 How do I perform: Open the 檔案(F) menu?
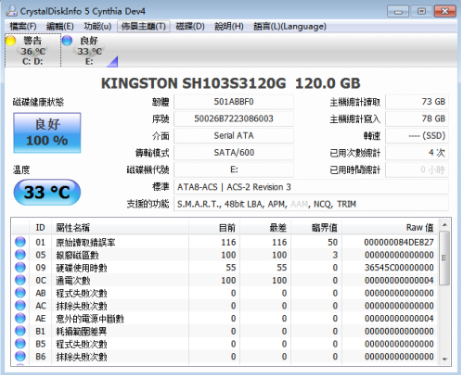pos(23,26)
